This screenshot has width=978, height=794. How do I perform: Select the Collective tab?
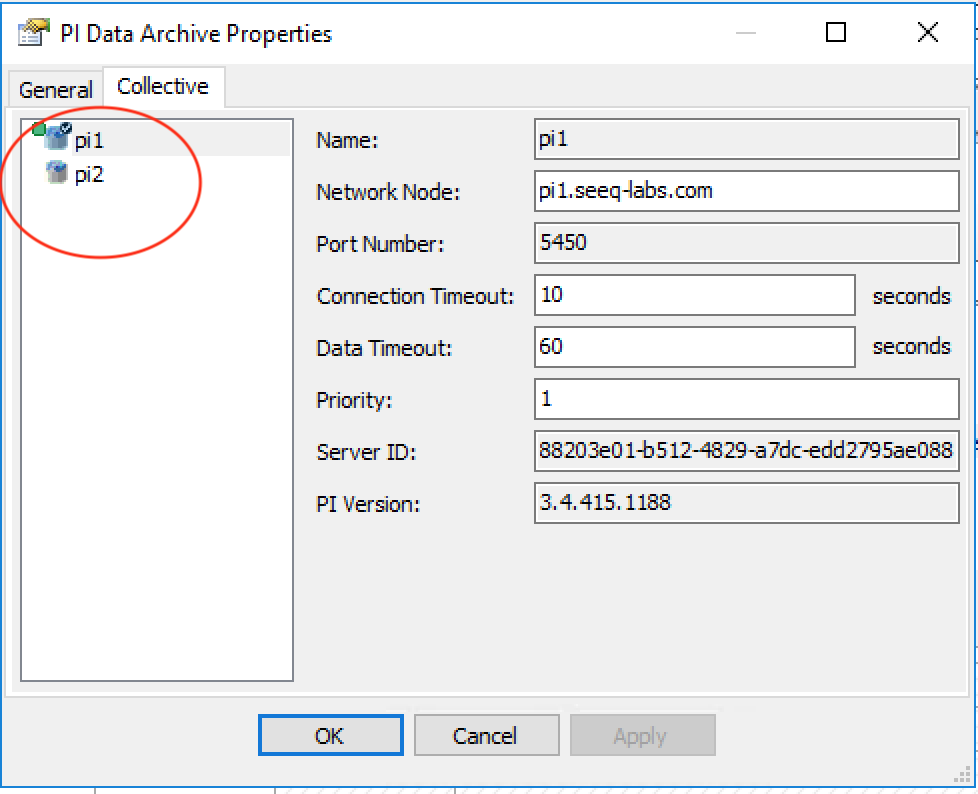[x=163, y=87]
